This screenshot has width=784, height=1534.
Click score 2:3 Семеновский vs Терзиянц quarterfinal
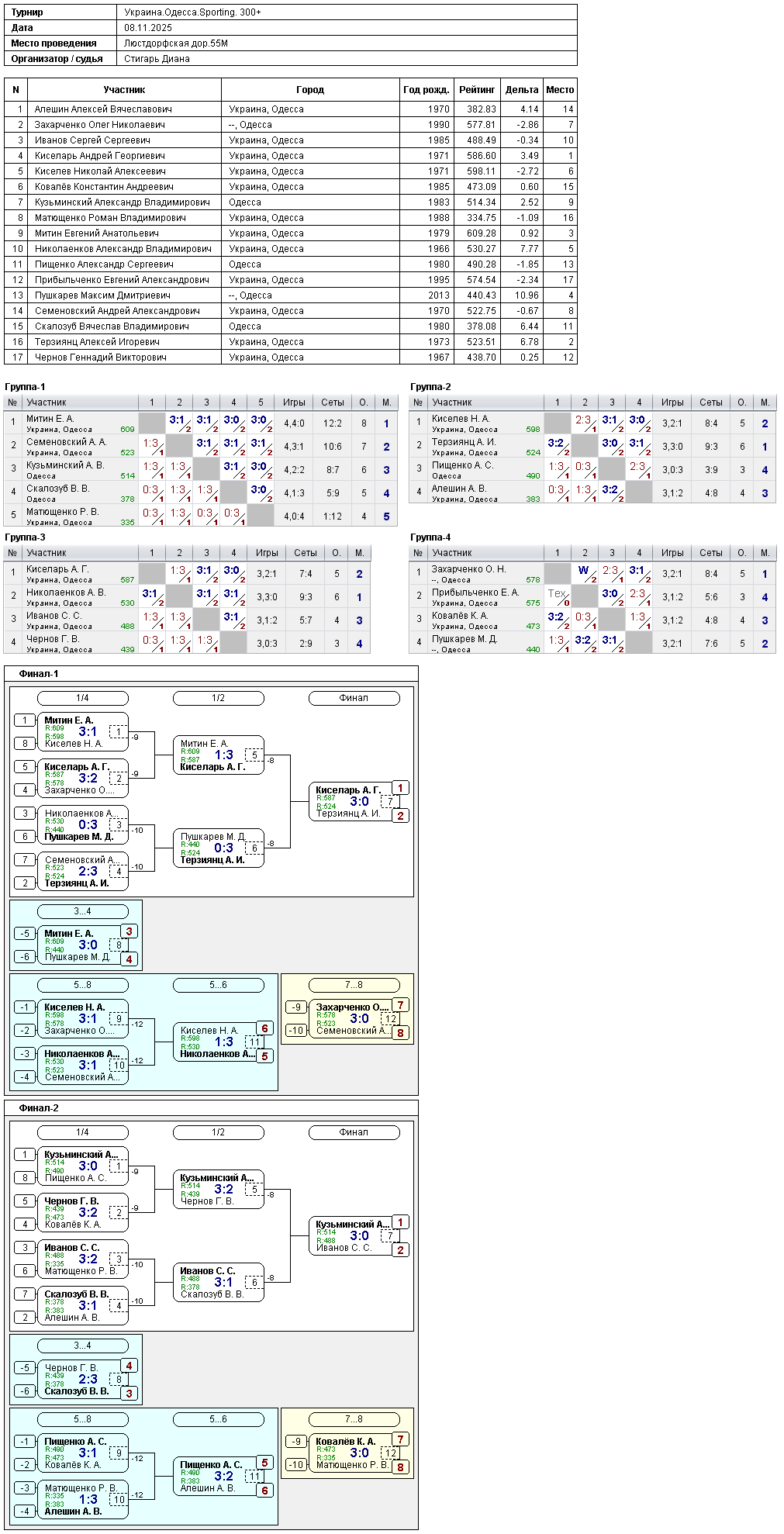(88, 871)
